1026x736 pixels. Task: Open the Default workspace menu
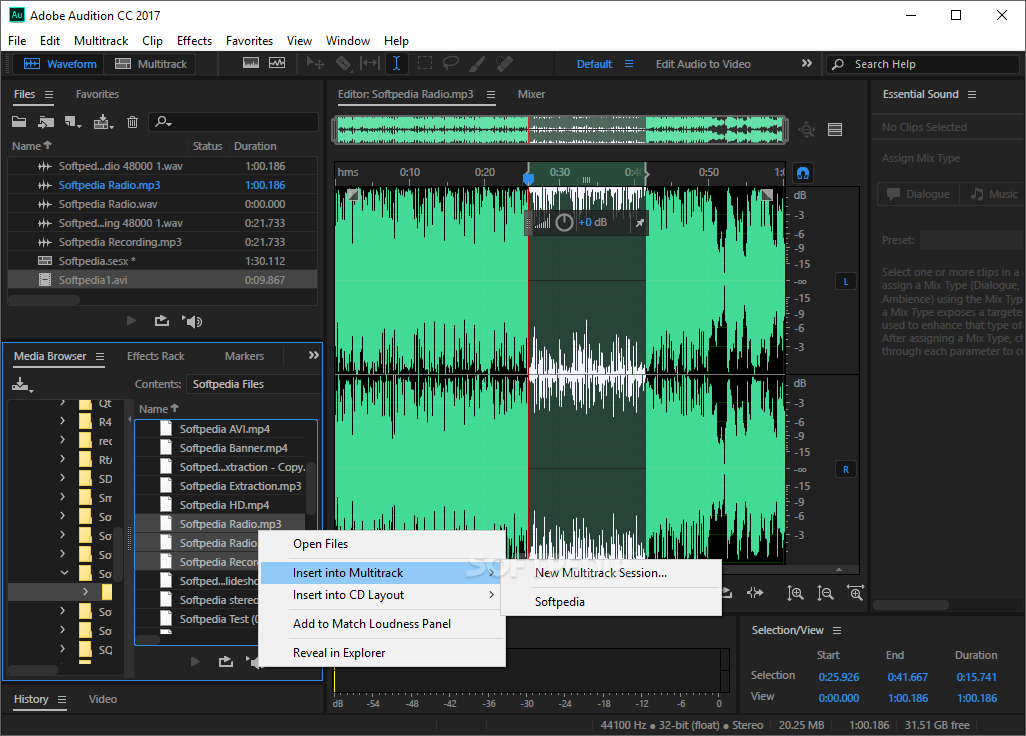pyautogui.click(x=629, y=64)
